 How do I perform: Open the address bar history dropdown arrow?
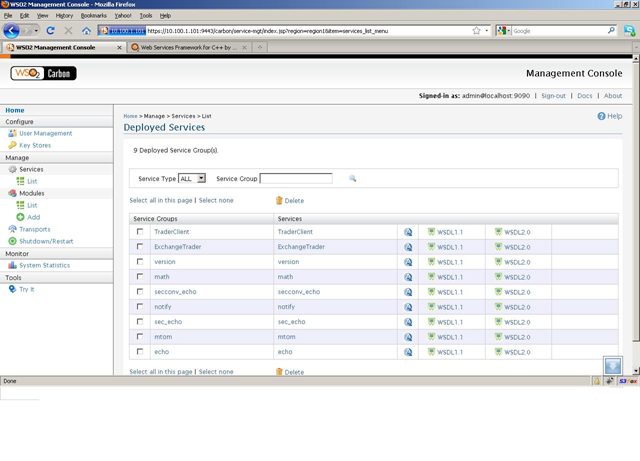coord(487,31)
